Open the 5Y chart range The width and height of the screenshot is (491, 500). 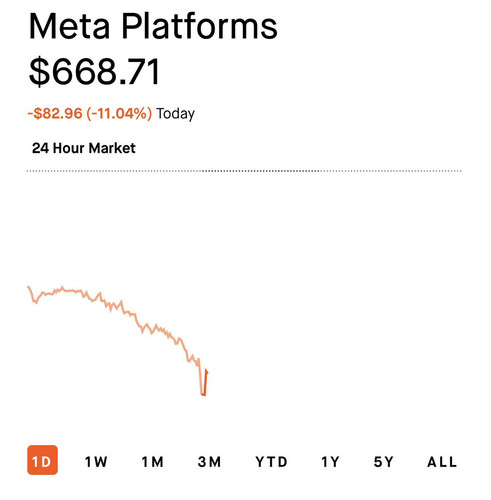[384, 462]
